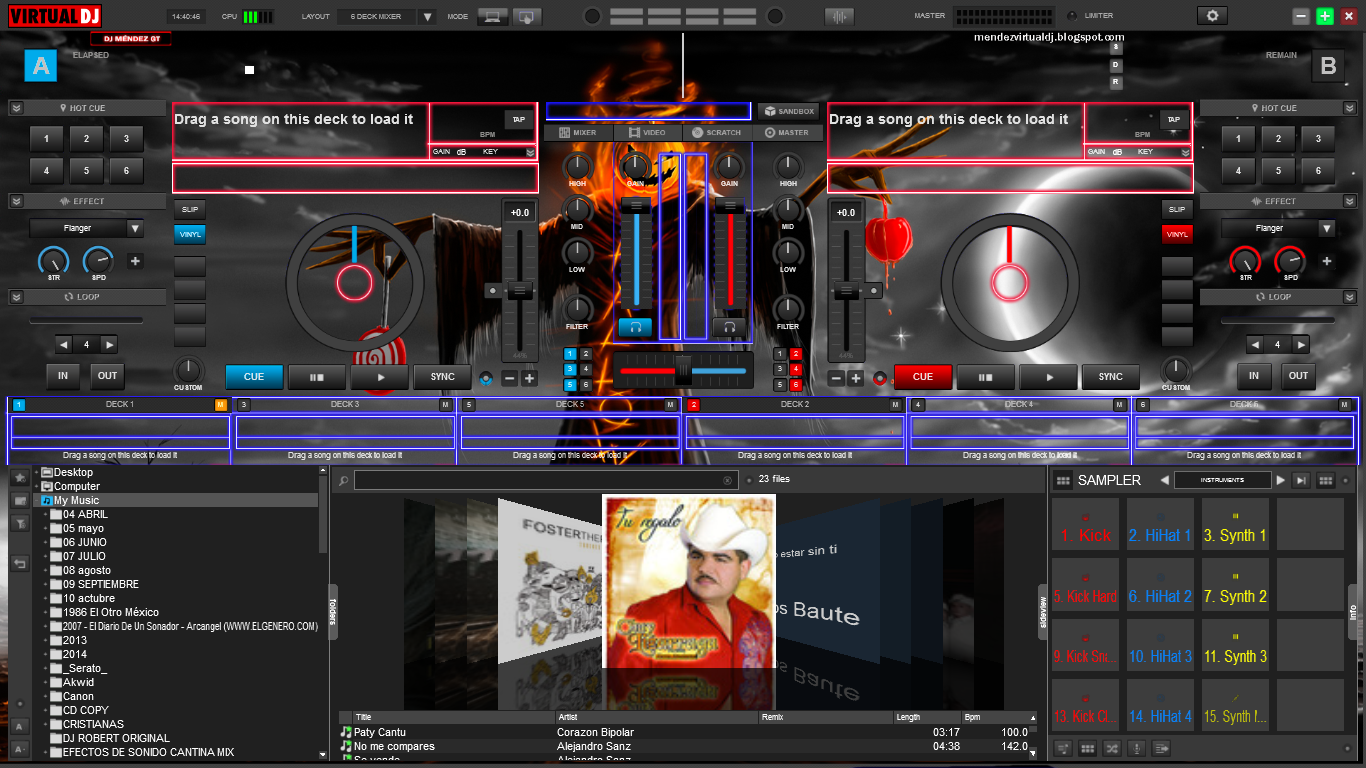The height and width of the screenshot is (768, 1366).
Task: Click the red CUE button on right deck
Action: [922, 377]
